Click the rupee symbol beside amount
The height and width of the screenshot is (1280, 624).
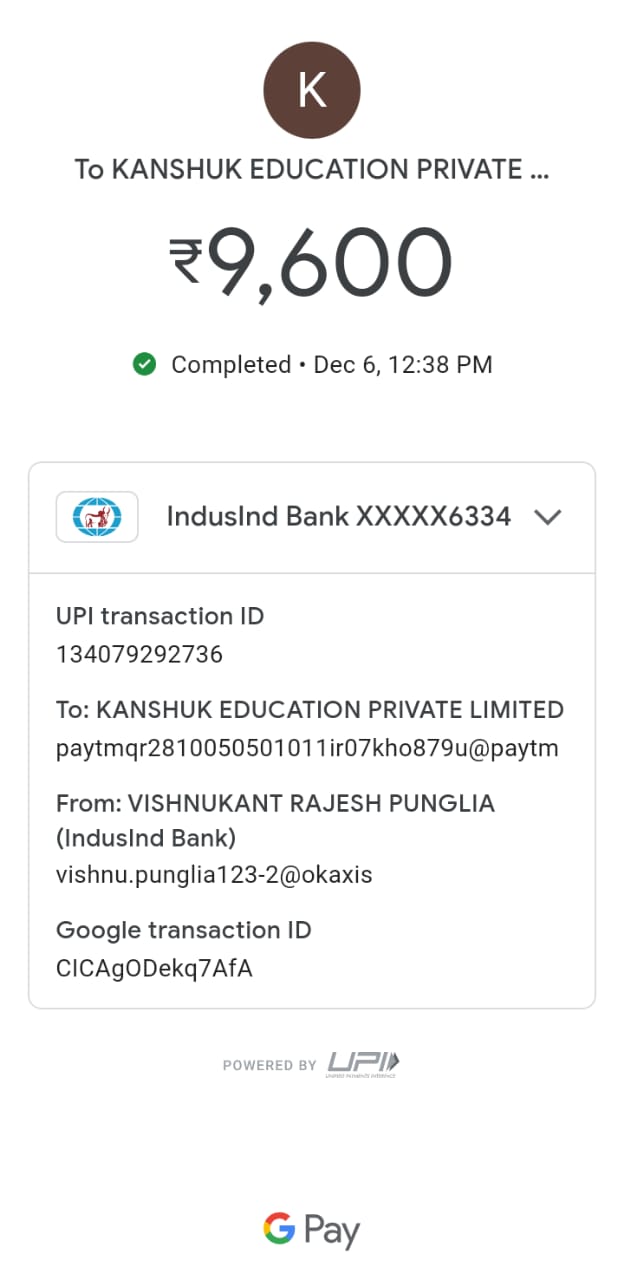pos(186,262)
